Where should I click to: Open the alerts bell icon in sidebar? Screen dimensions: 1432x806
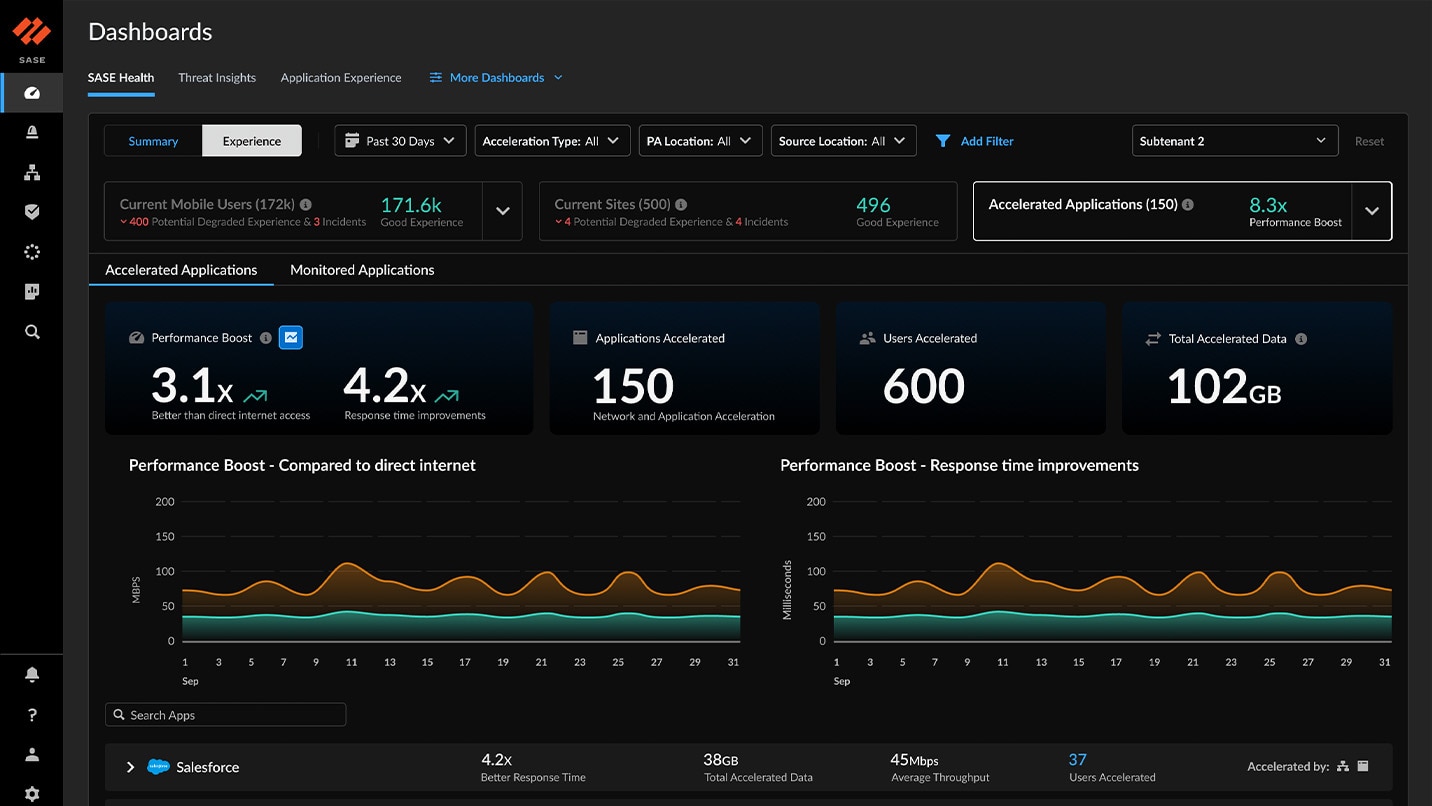coord(32,132)
